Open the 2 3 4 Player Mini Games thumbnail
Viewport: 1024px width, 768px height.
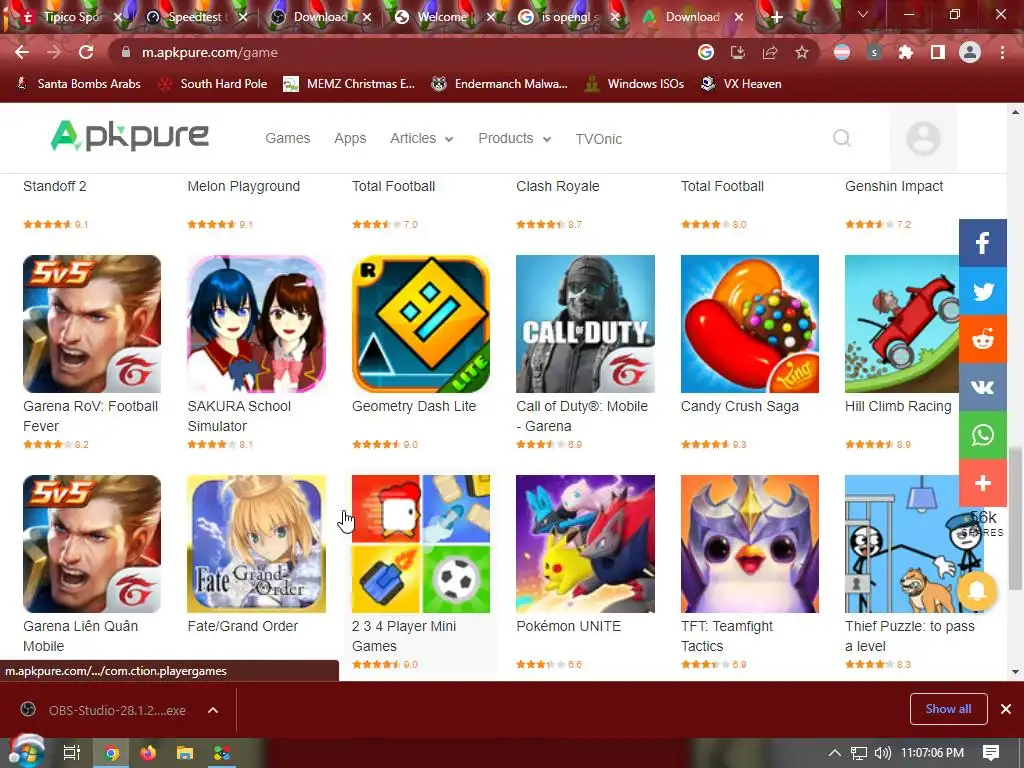[421, 544]
